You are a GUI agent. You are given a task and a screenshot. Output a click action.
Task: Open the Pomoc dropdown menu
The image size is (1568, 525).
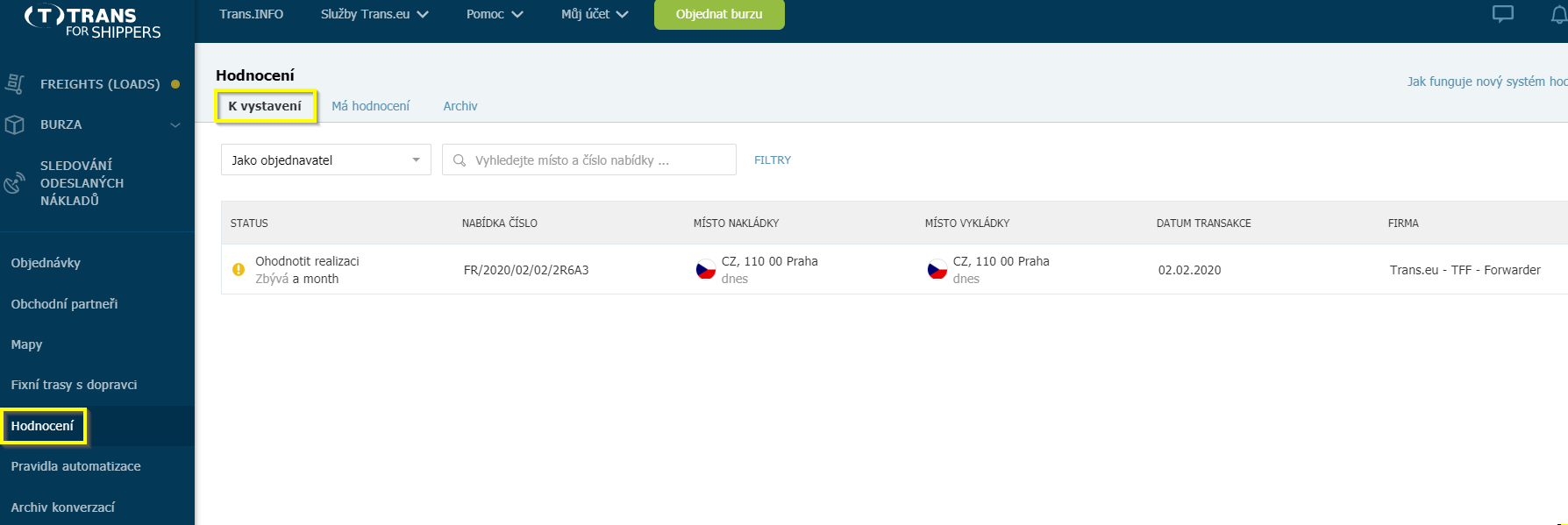click(495, 14)
